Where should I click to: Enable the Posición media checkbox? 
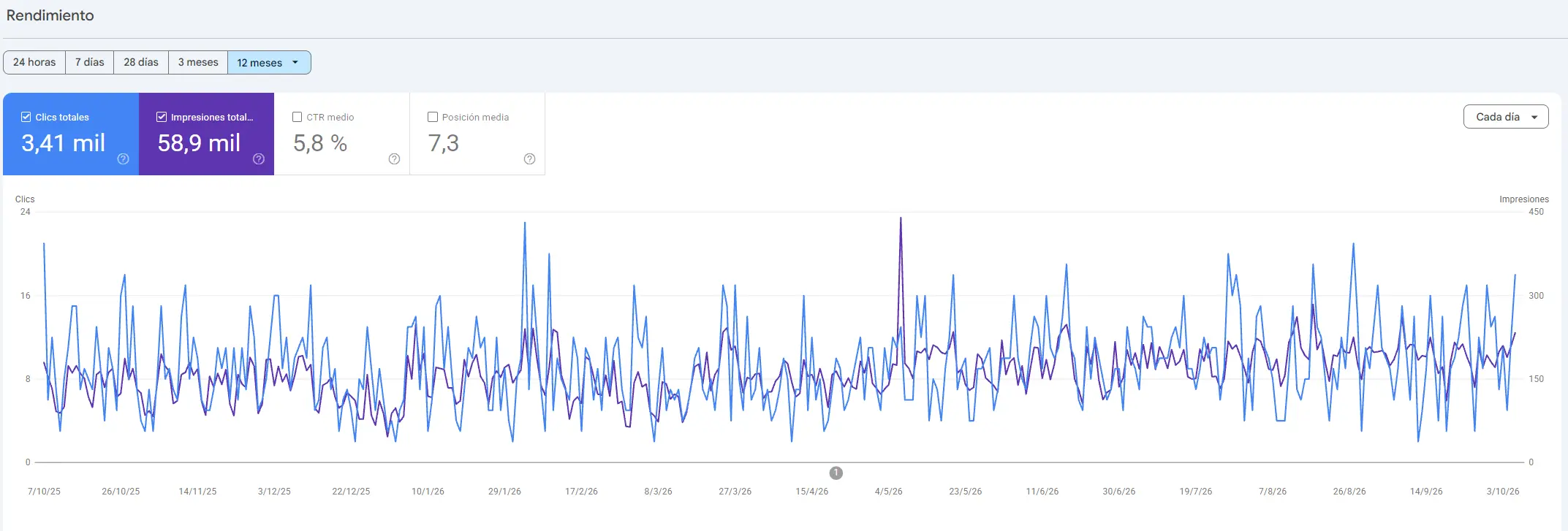click(433, 117)
